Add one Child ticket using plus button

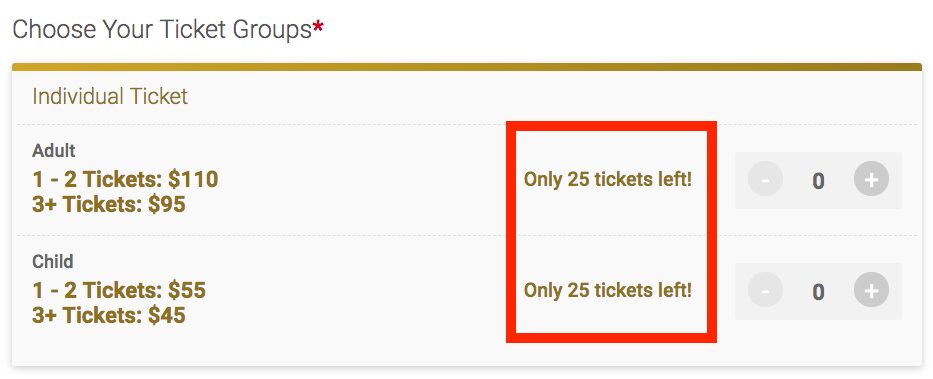click(871, 290)
